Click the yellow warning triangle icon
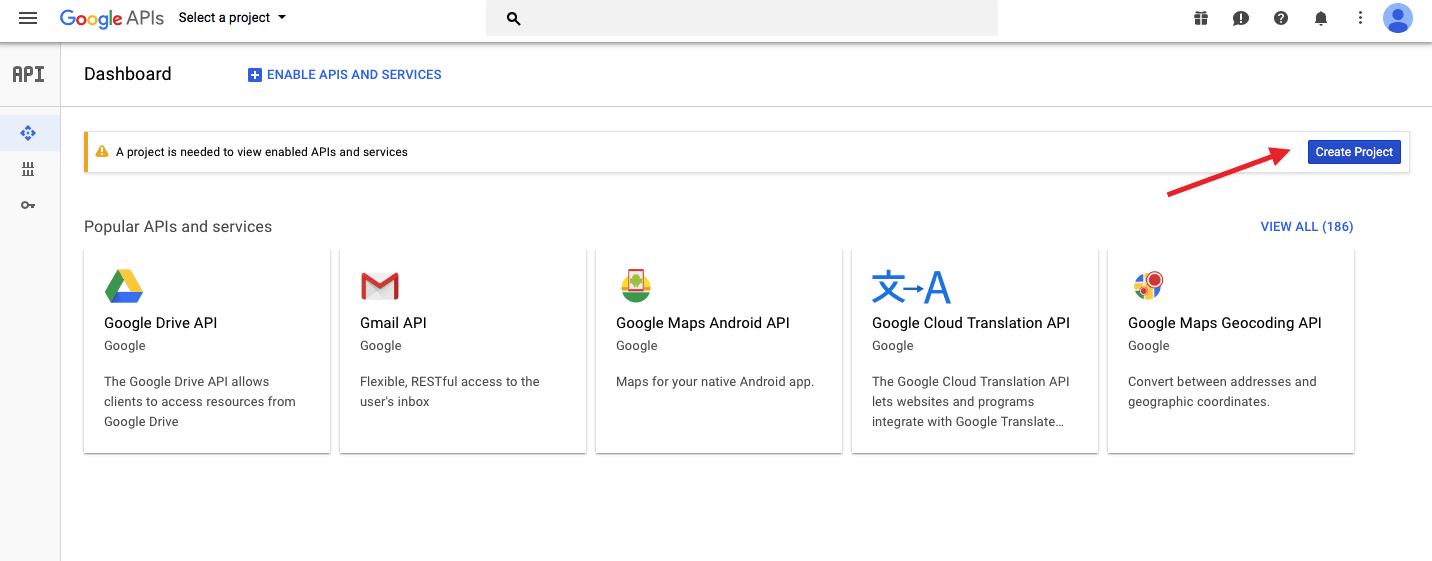Screen dimensions: 1432x561 pyautogui.click(x=102, y=152)
